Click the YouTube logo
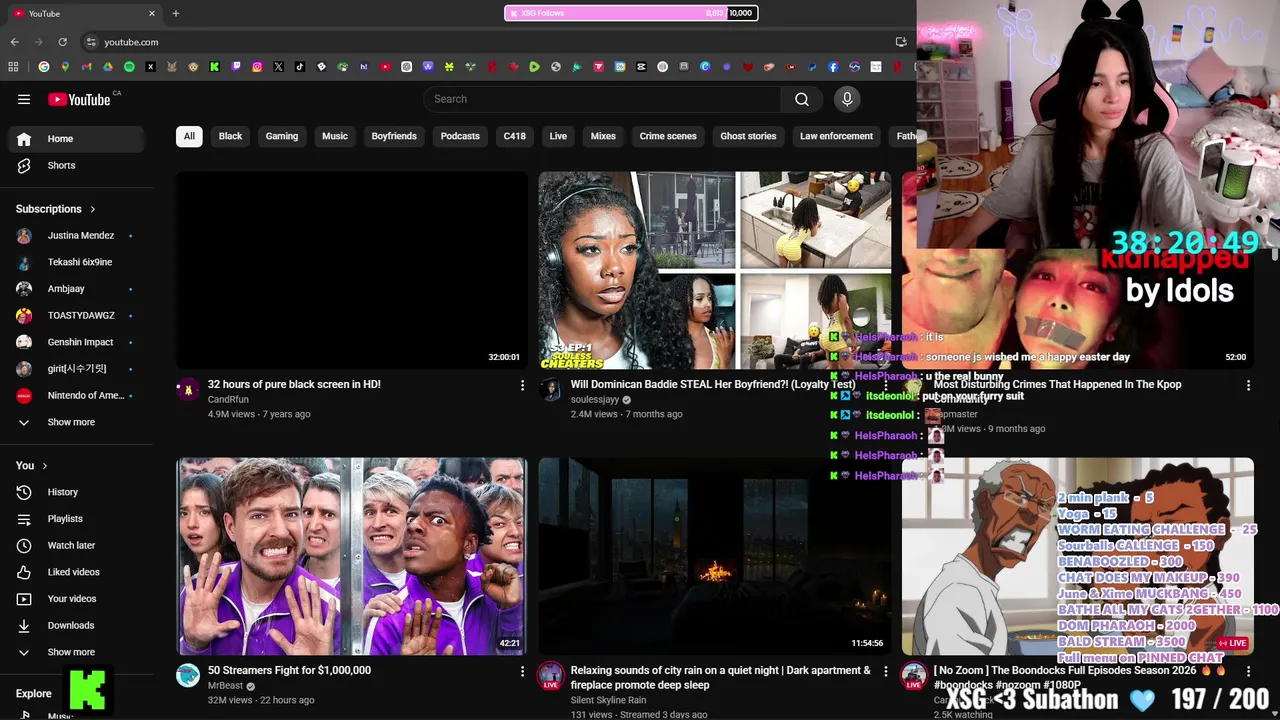This screenshot has width=1280, height=720. click(x=79, y=99)
